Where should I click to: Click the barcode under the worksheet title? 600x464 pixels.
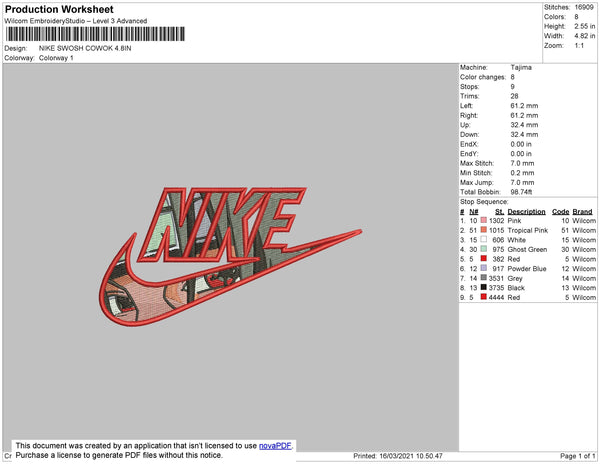tap(95, 34)
